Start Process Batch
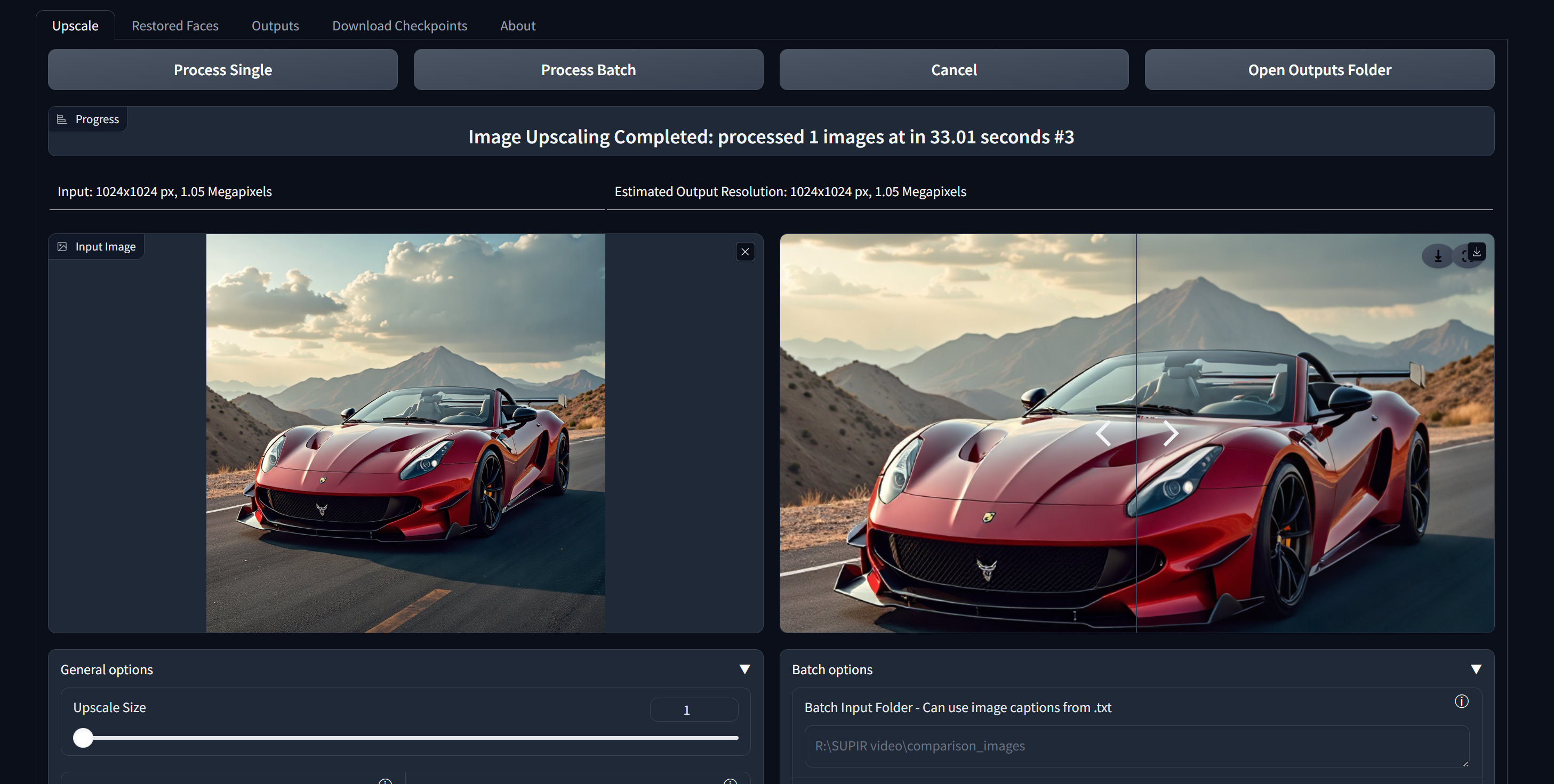The width and height of the screenshot is (1554, 784). point(588,70)
